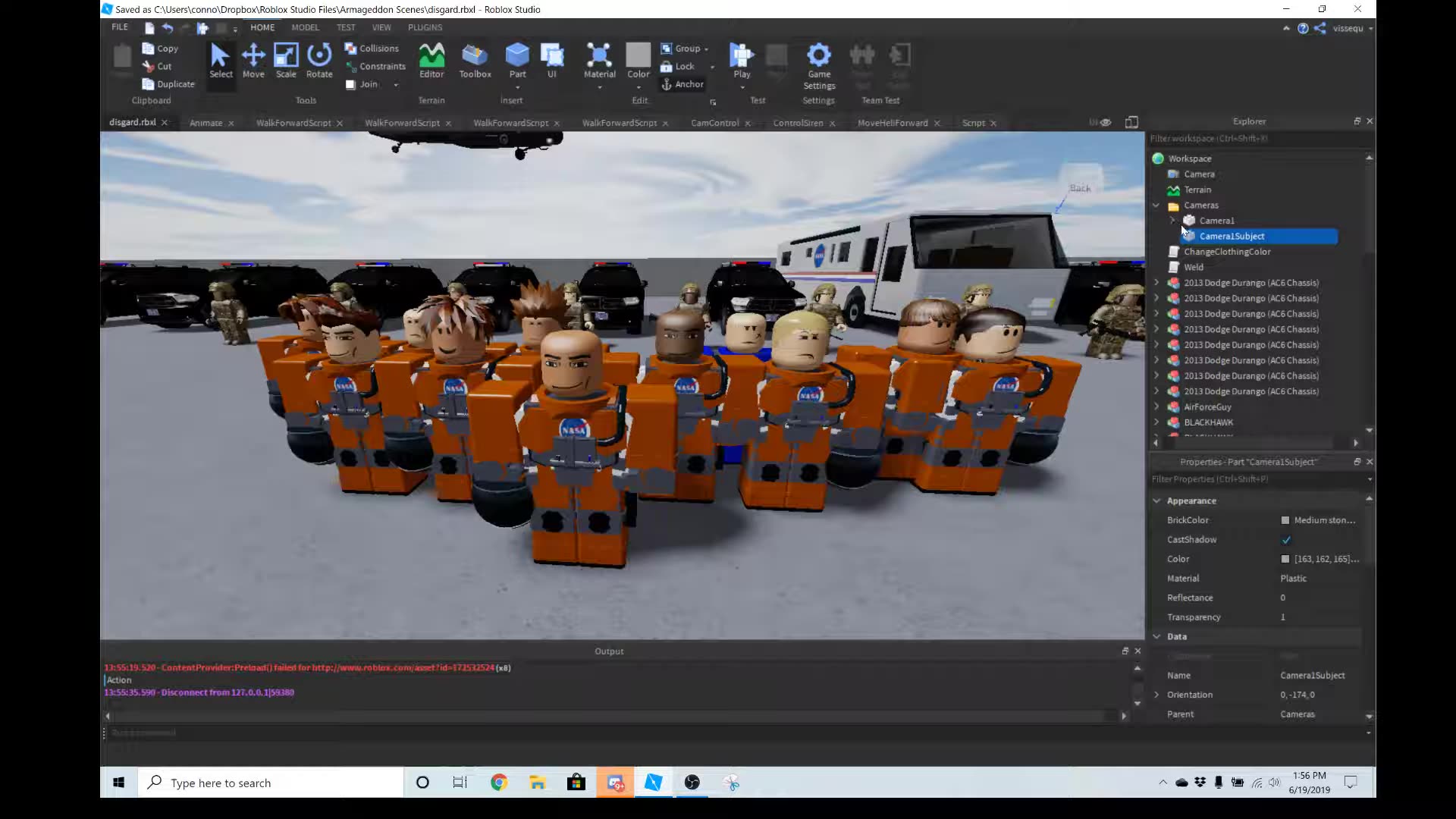The width and height of the screenshot is (1456, 819).
Task: Open the terrain Editor
Action: coord(431,61)
